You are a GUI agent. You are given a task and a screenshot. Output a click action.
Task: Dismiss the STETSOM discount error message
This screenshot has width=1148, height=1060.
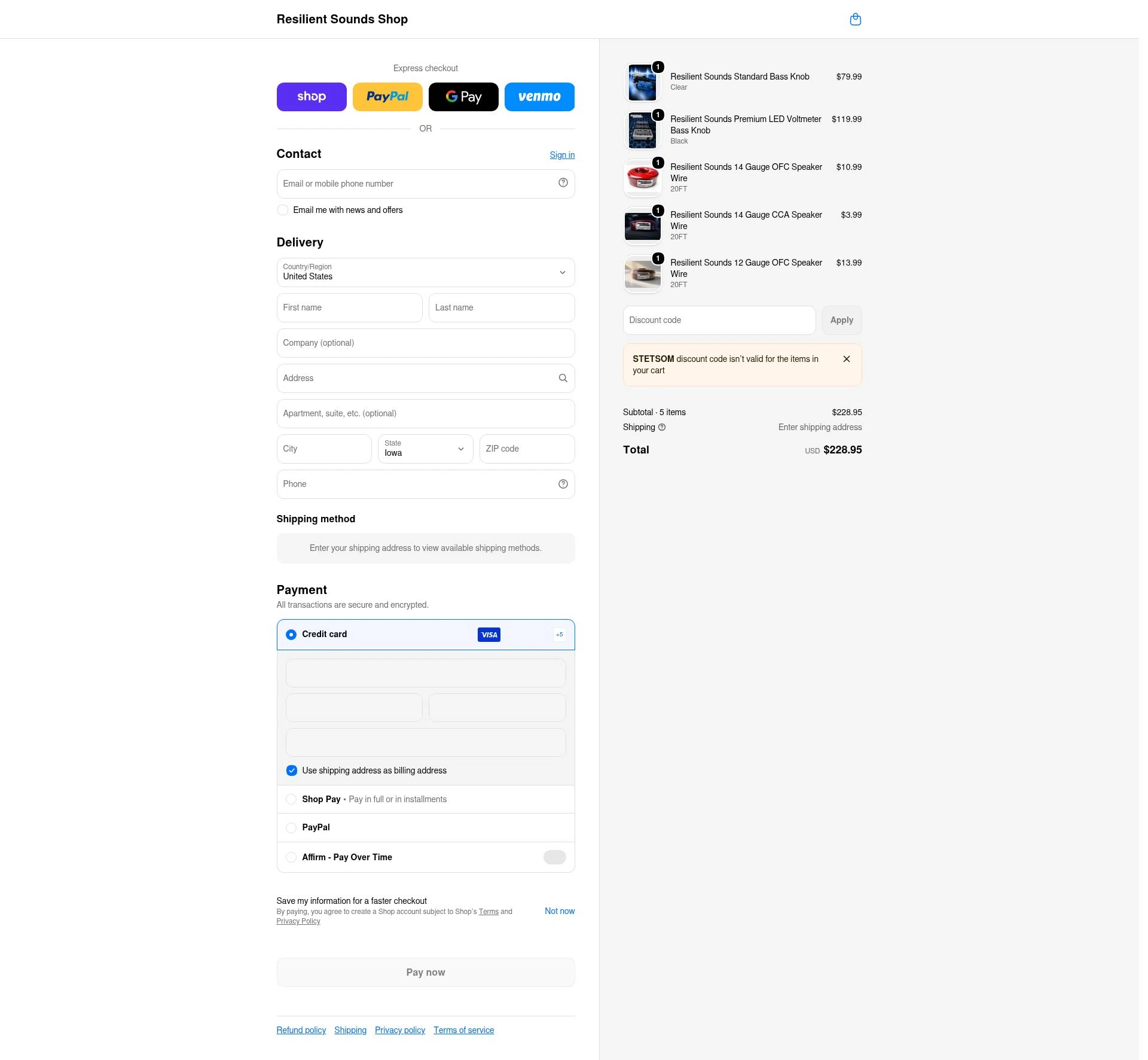(847, 359)
